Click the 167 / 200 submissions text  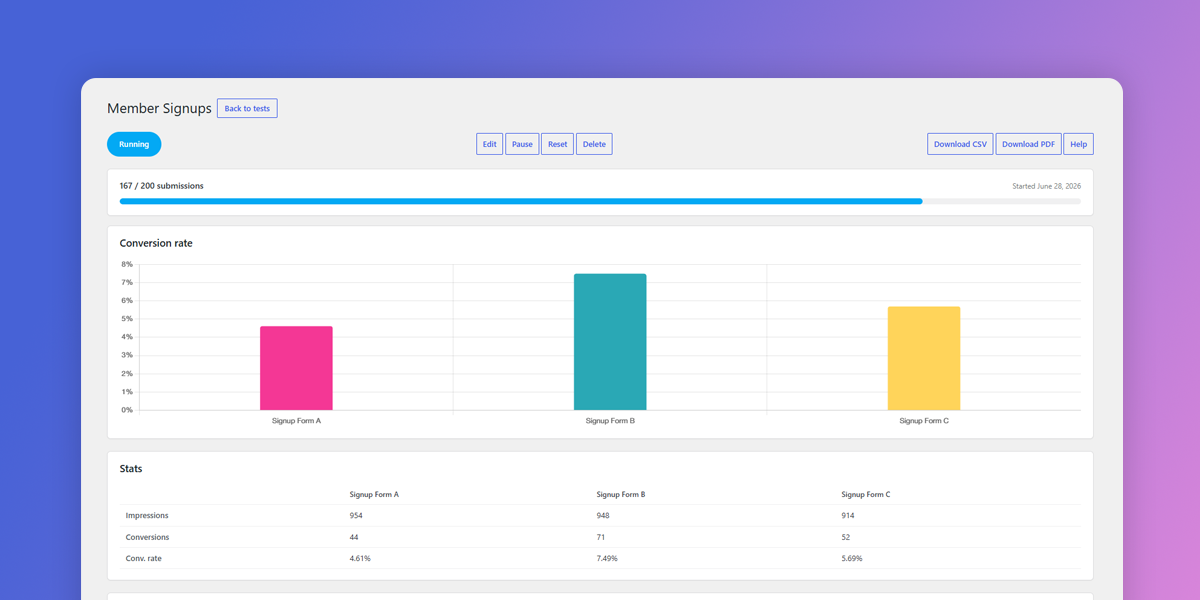[162, 186]
